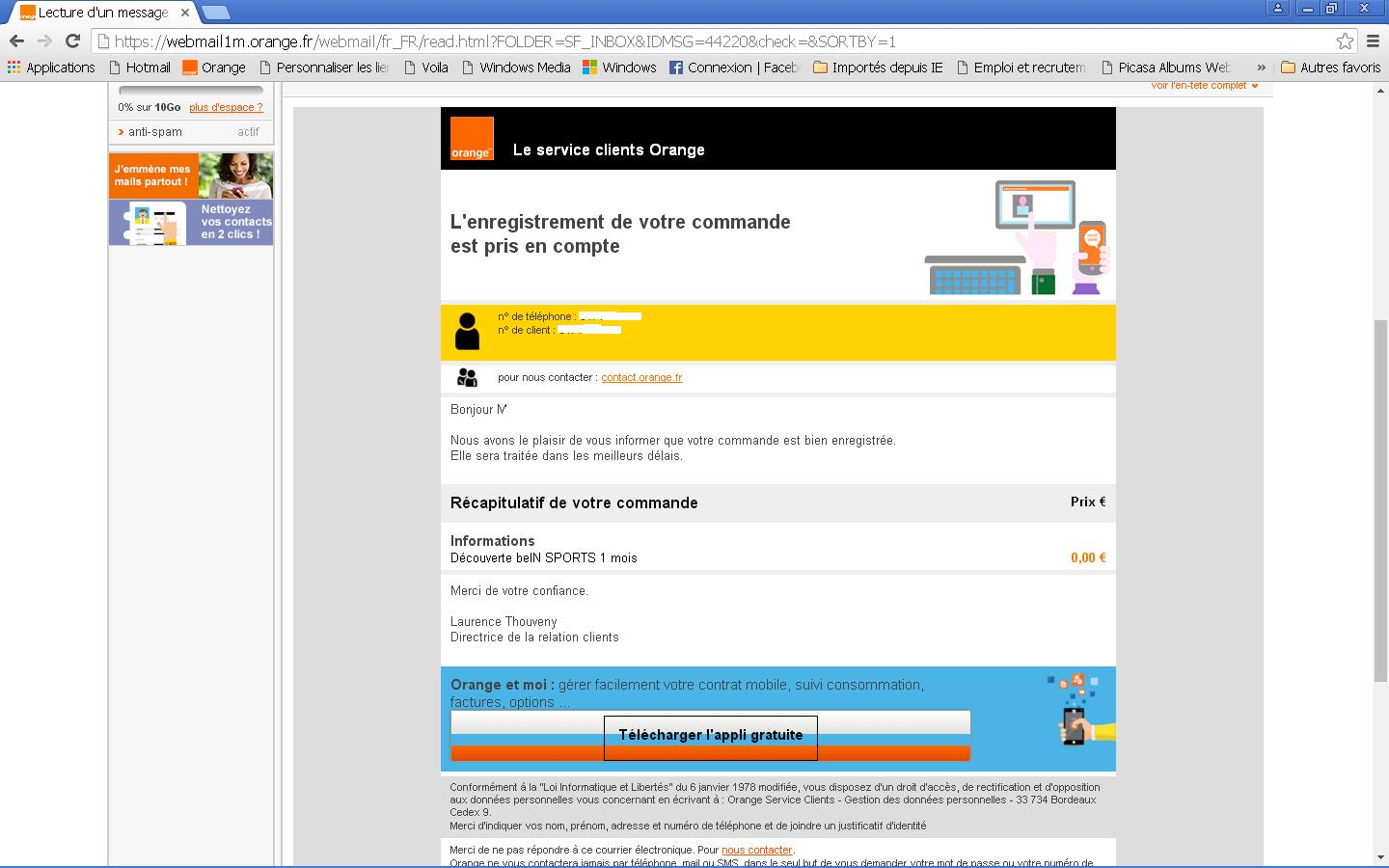The width and height of the screenshot is (1389, 868).
Task: Click the Télécharger l'appli gratuite button
Action: 711,737
